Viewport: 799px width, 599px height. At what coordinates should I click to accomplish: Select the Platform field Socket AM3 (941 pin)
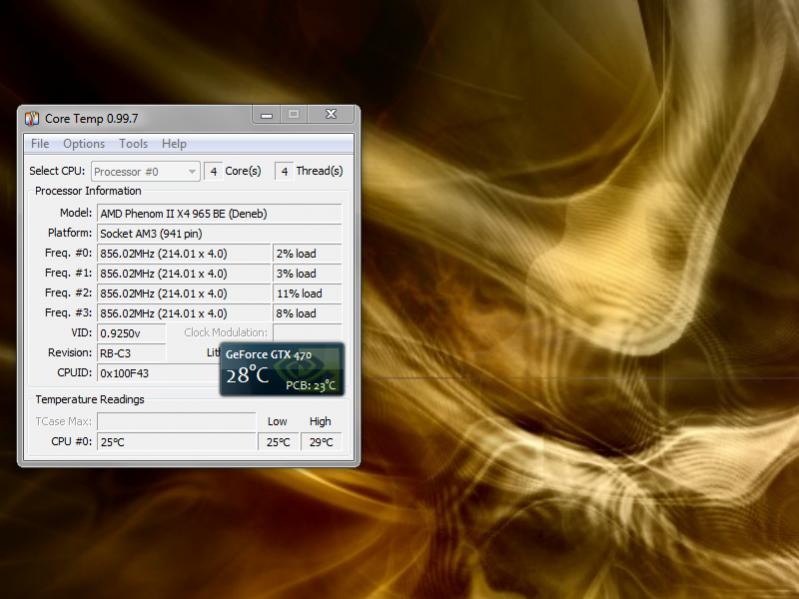[219, 233]
